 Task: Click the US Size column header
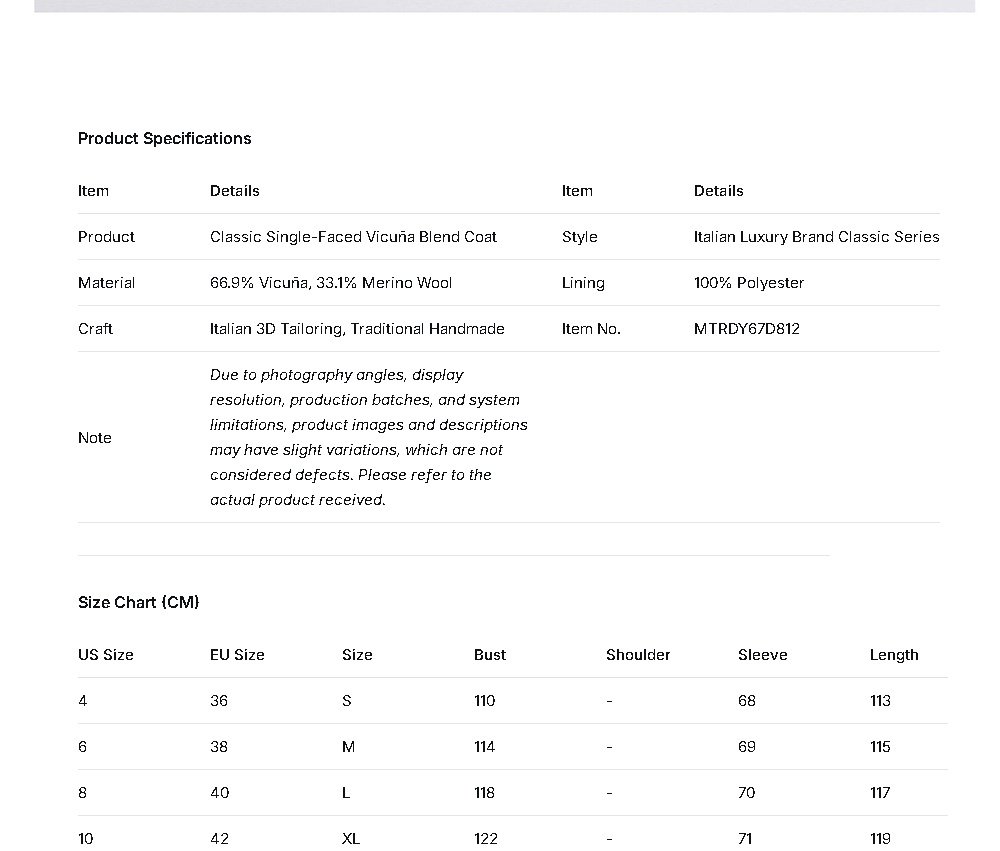105,655
